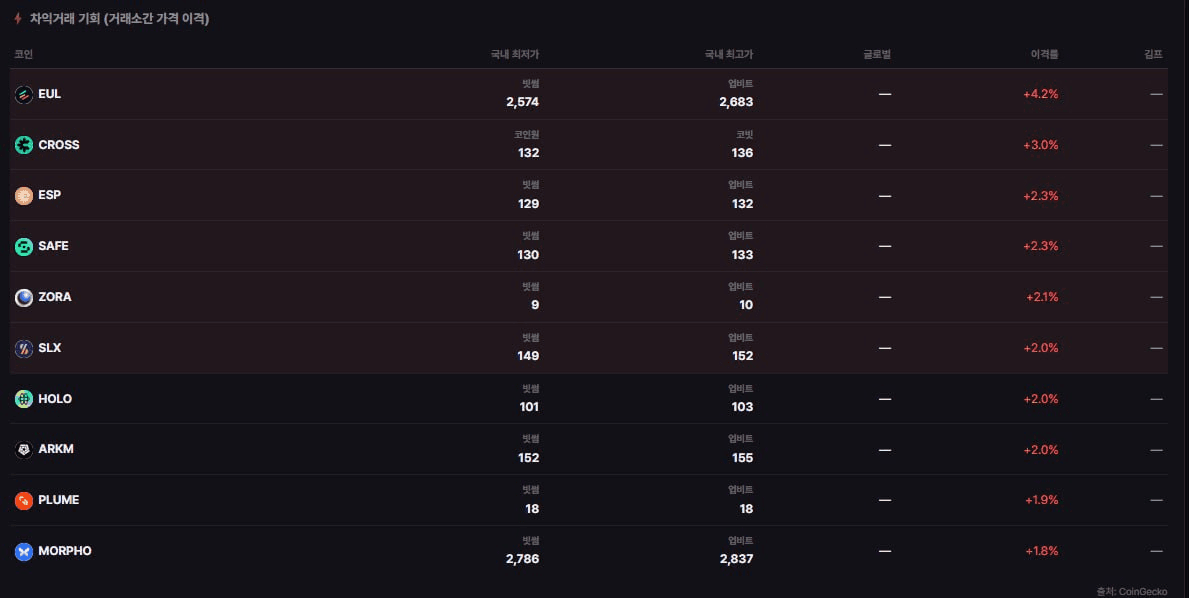This screenshot has height=598, width=1189.
Task: Click the EUL +4.2% spread value
Action: click(x=1040, y=94)
